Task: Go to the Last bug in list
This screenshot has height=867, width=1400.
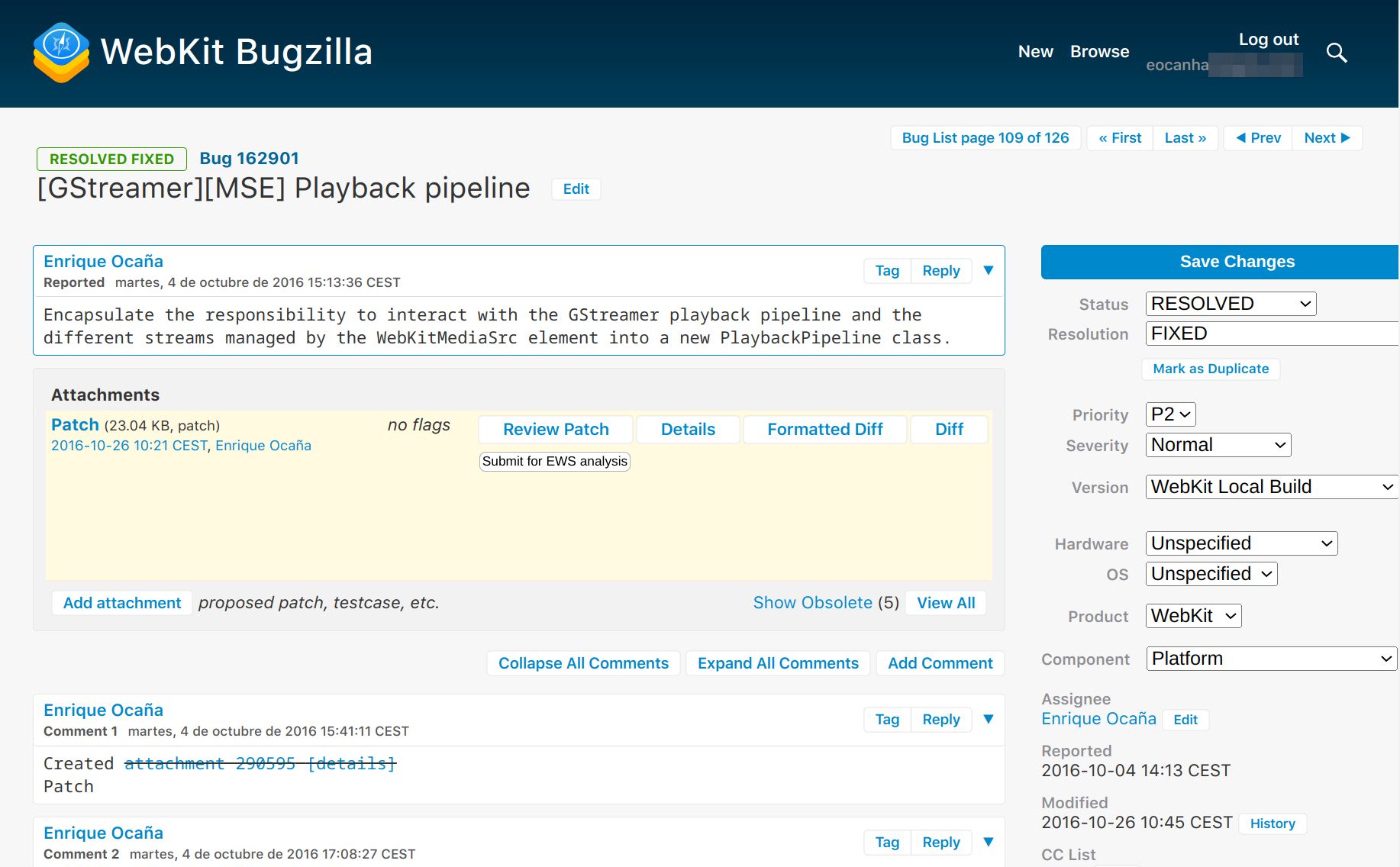Action: [x=1185, y=138]
